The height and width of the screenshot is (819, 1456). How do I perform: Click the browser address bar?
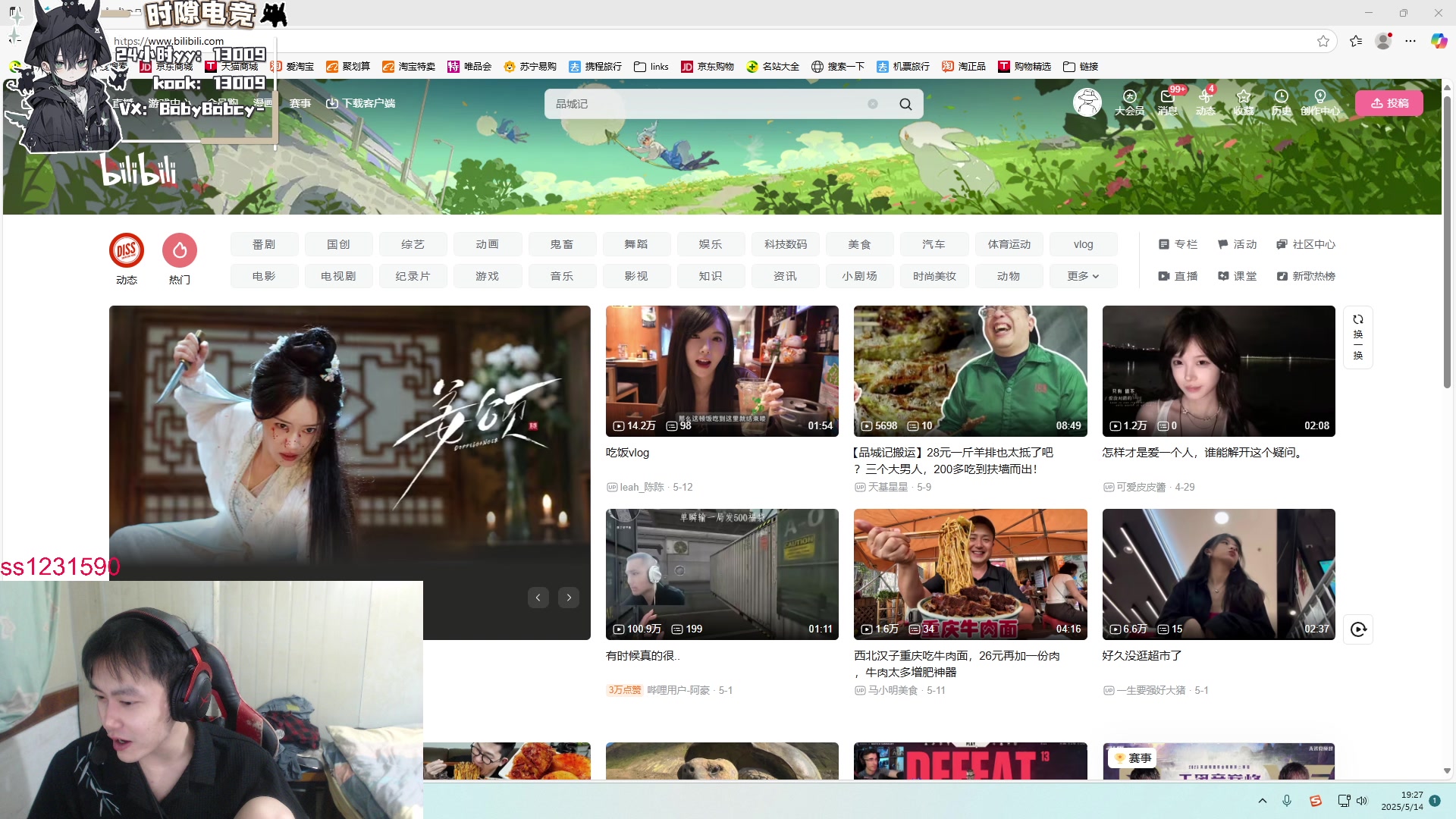682,41
